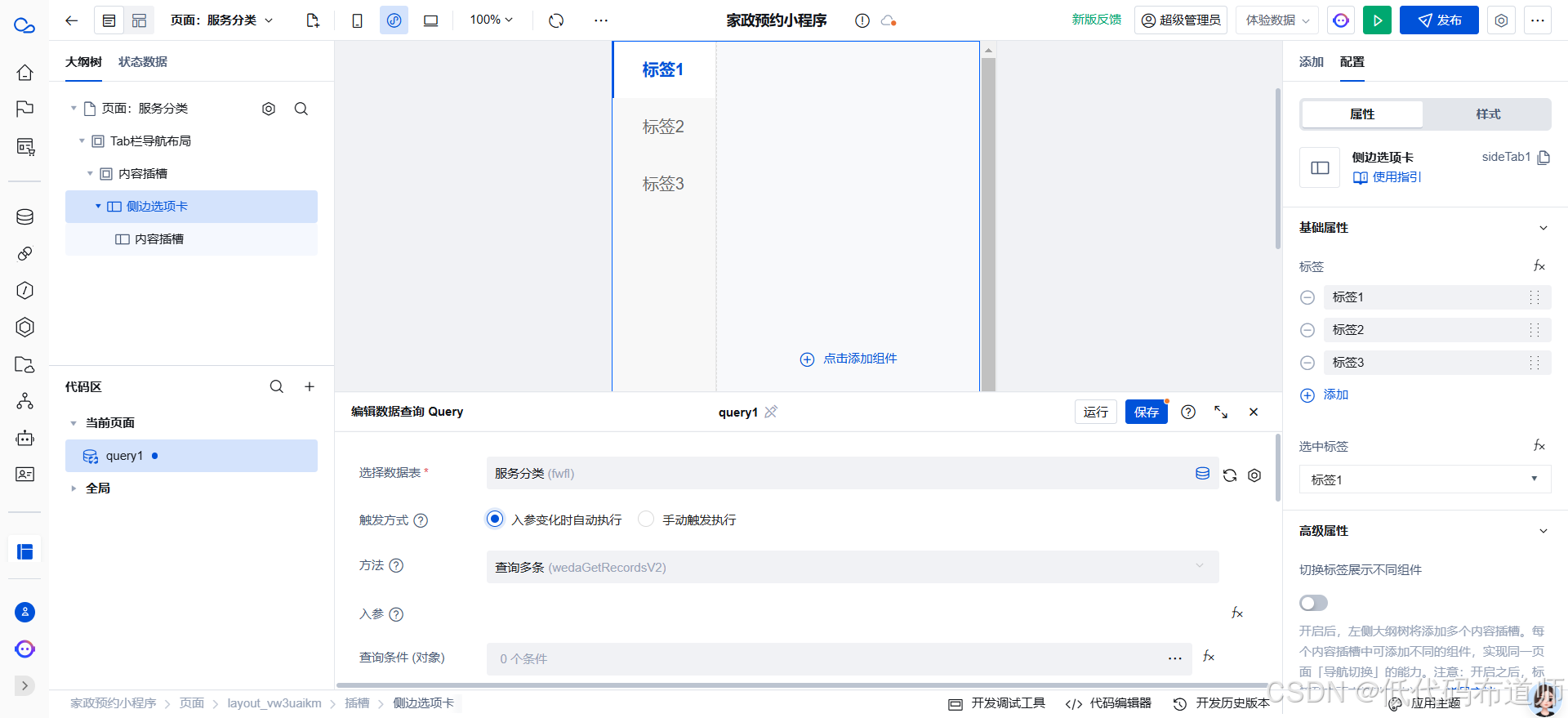Viewport: 1568px width, 718px height.
Task: Toggle fx expression for 选中标签 property
Action: click(x=1539, y=445)
